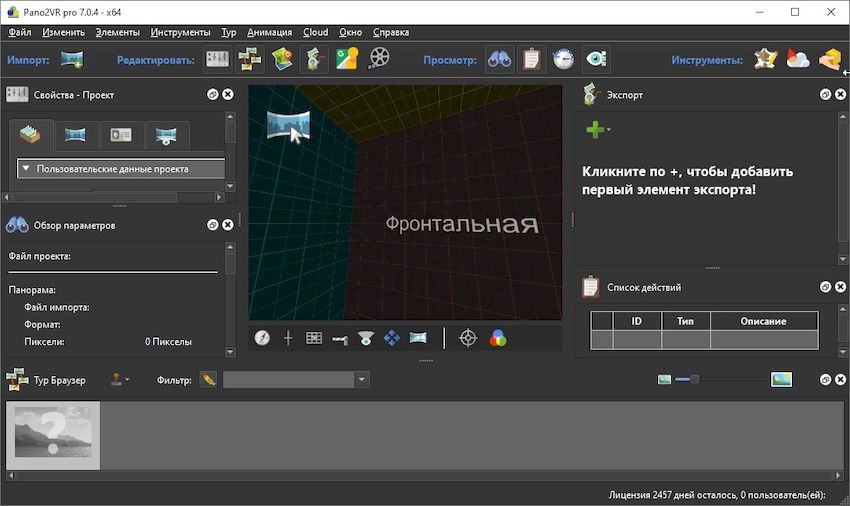Image resolution: width=850 pixels, height=506 pixels.
Task: Toggle the filter tag button in Тур Браузер
Action: click(x=208, y=380)
